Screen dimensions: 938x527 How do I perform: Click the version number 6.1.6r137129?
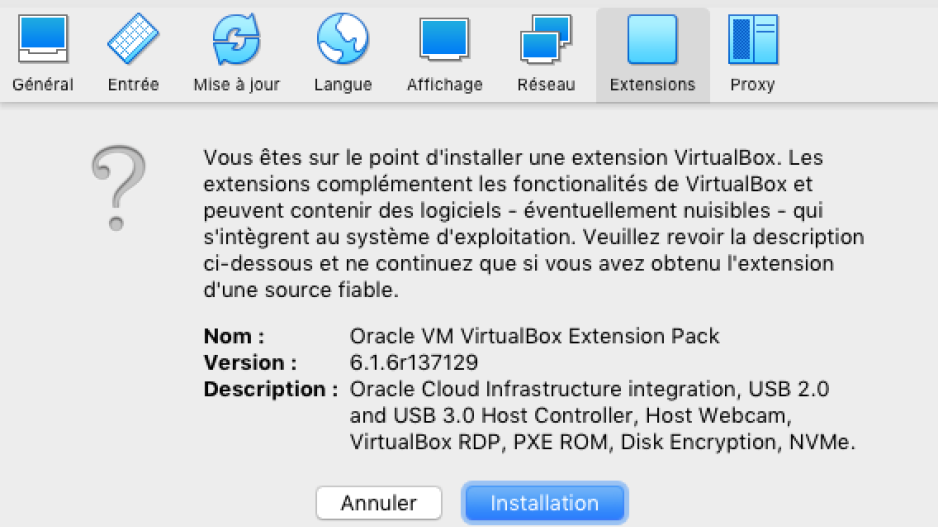click(414, 362)
